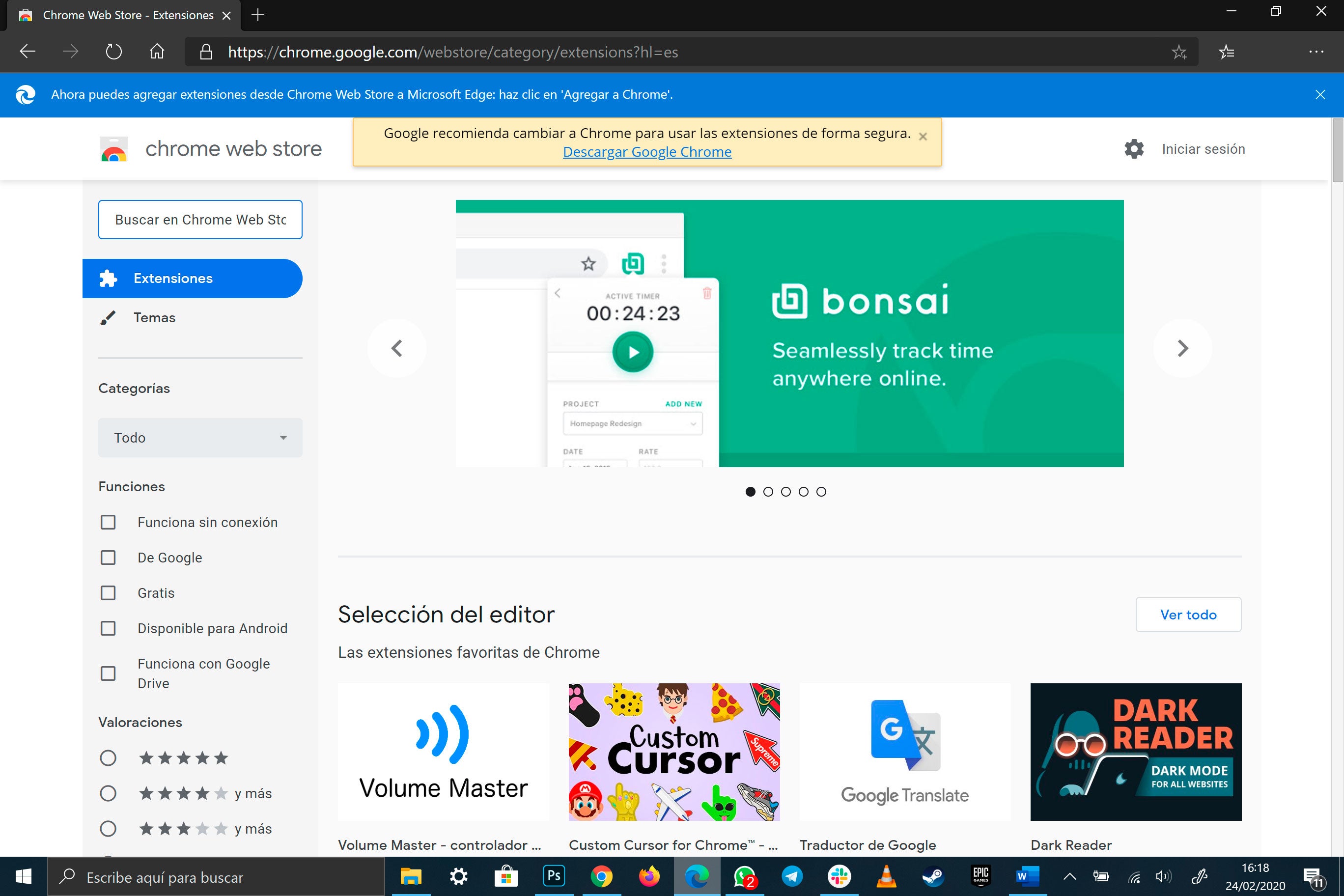Click the Google Translate thumbnail

tap(905, 752)
